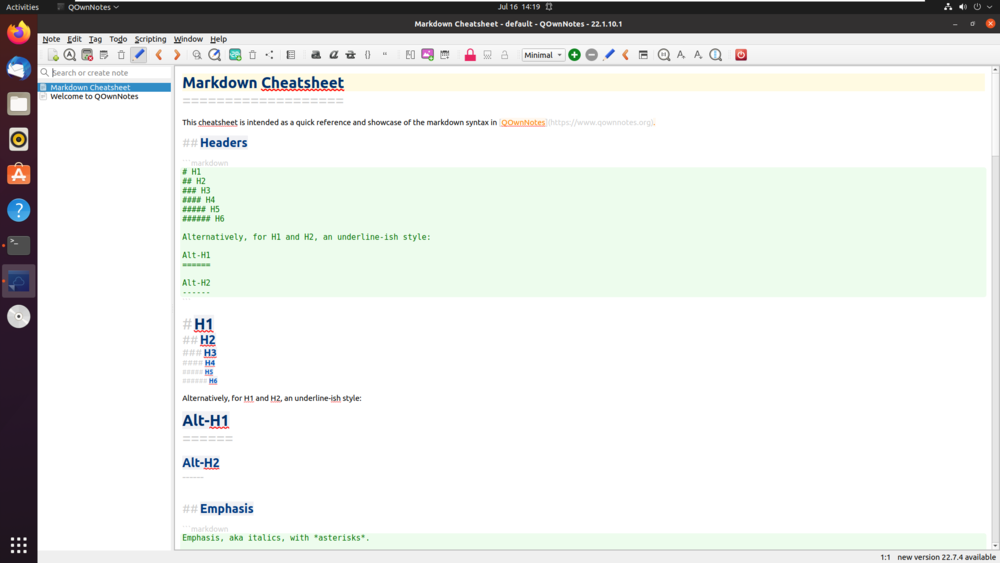Go back in note history

159,55
